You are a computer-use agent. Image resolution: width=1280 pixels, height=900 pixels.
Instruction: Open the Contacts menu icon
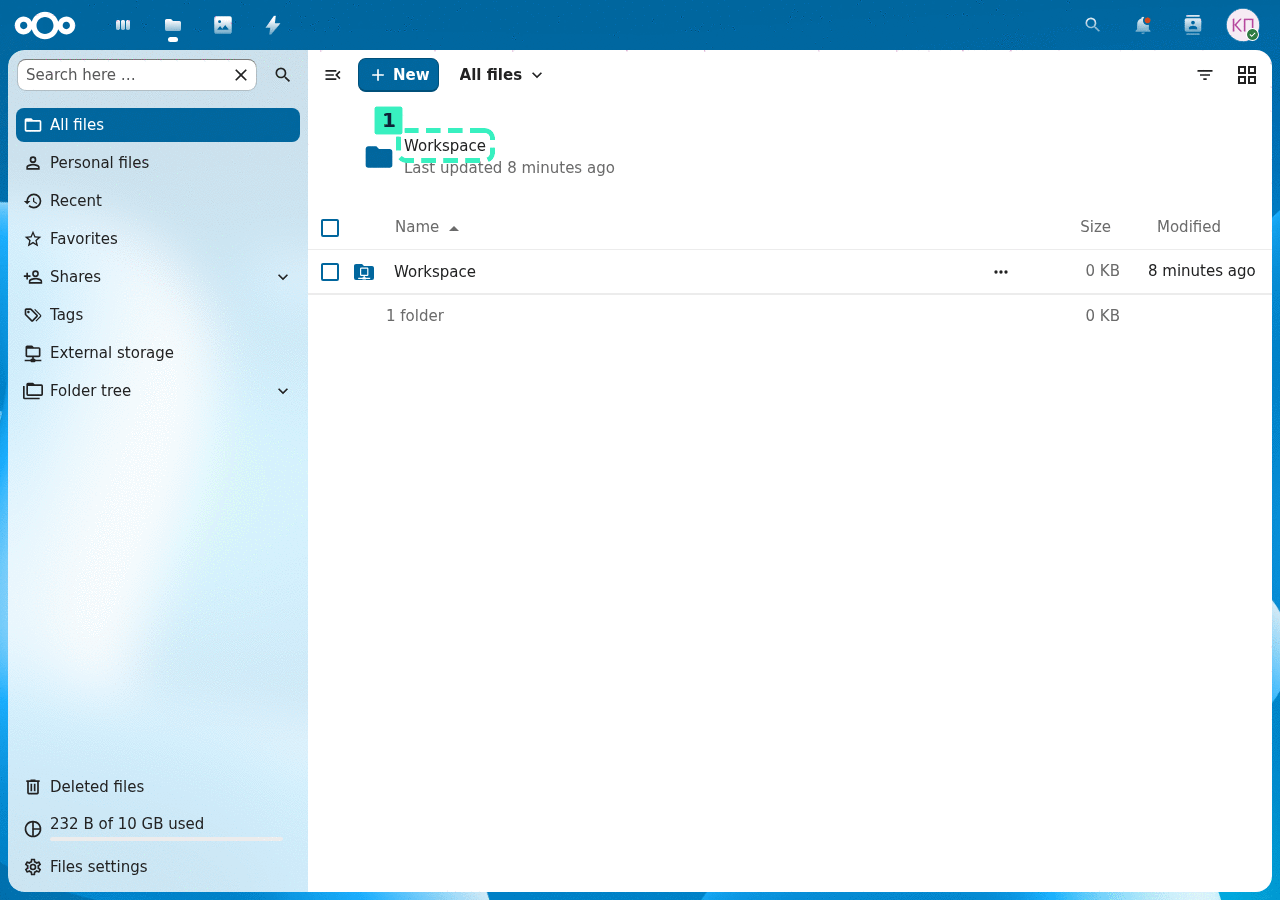point(1193,25)
